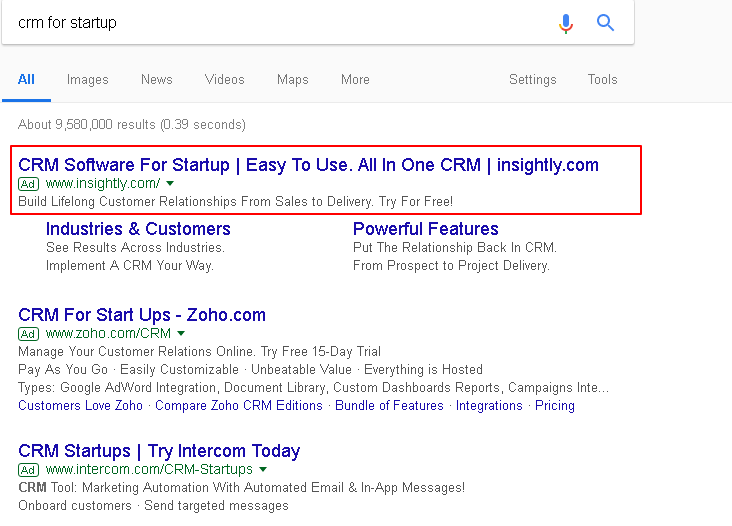Click the 'About 9,580,000 results' stats text
Screen dimensions: 732x526
tap(132, 125)
